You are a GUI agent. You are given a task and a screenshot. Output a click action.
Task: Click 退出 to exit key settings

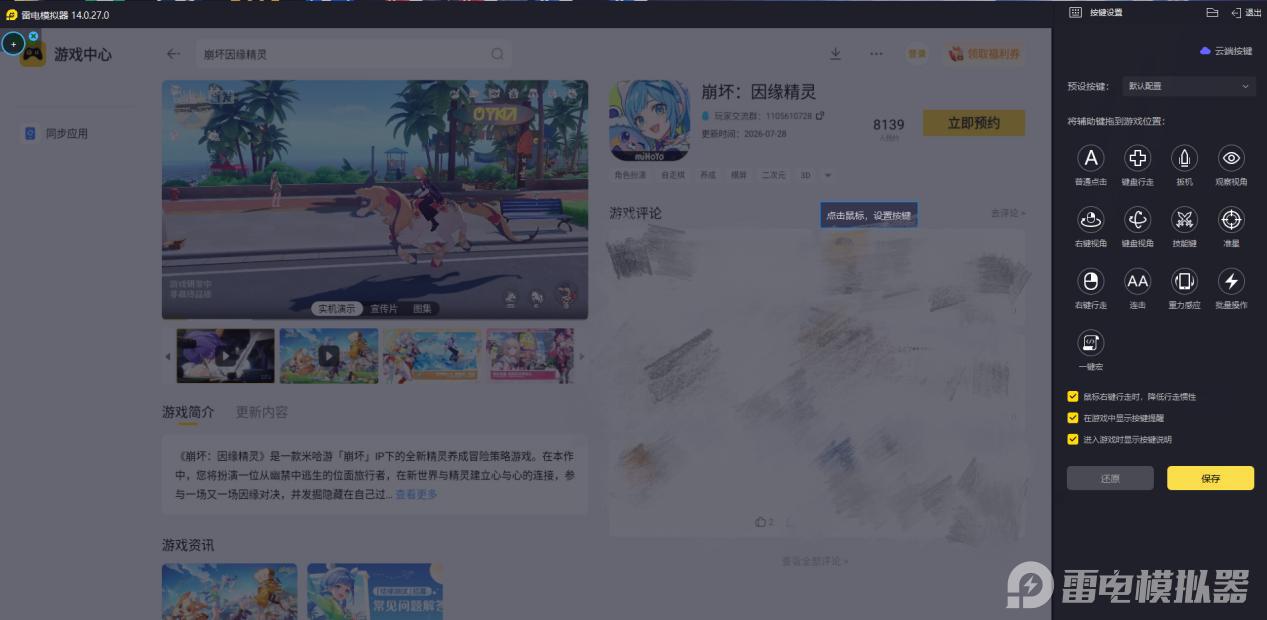click(1247, 13)
